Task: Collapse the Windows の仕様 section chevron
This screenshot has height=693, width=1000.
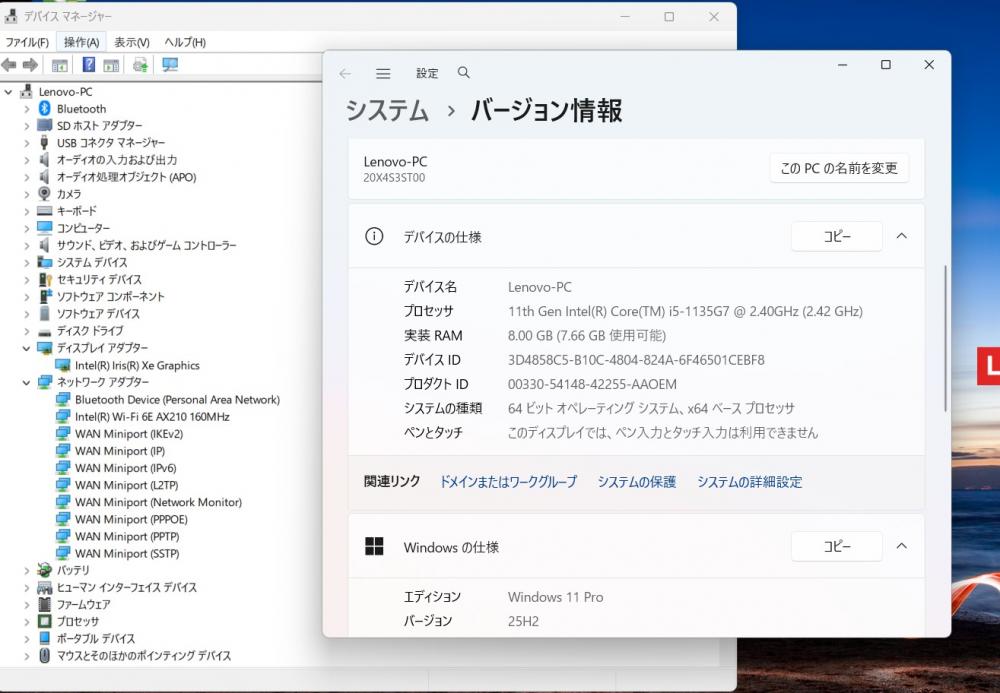Action: 901,547
